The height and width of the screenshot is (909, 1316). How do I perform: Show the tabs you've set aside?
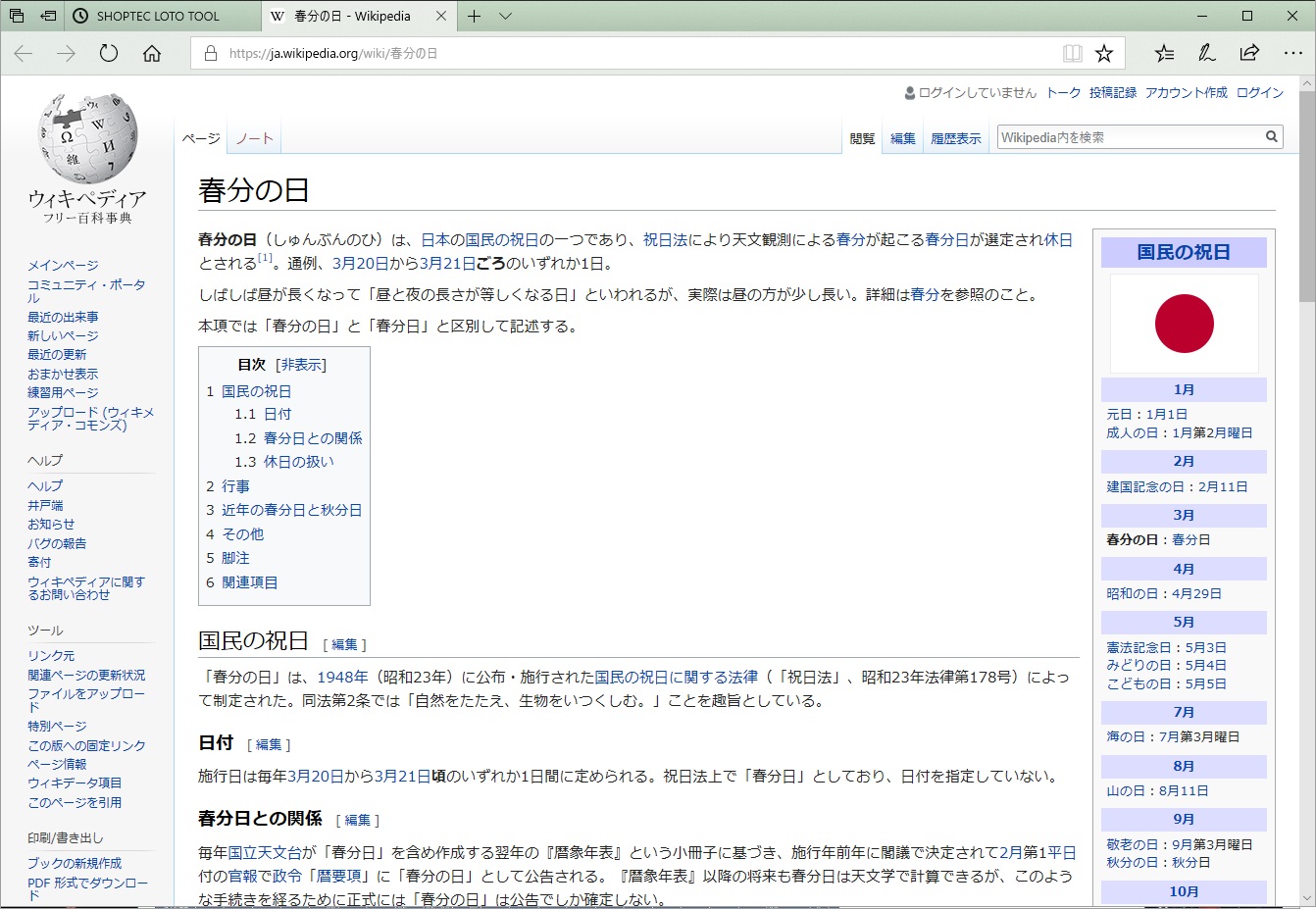click(17, 16)
